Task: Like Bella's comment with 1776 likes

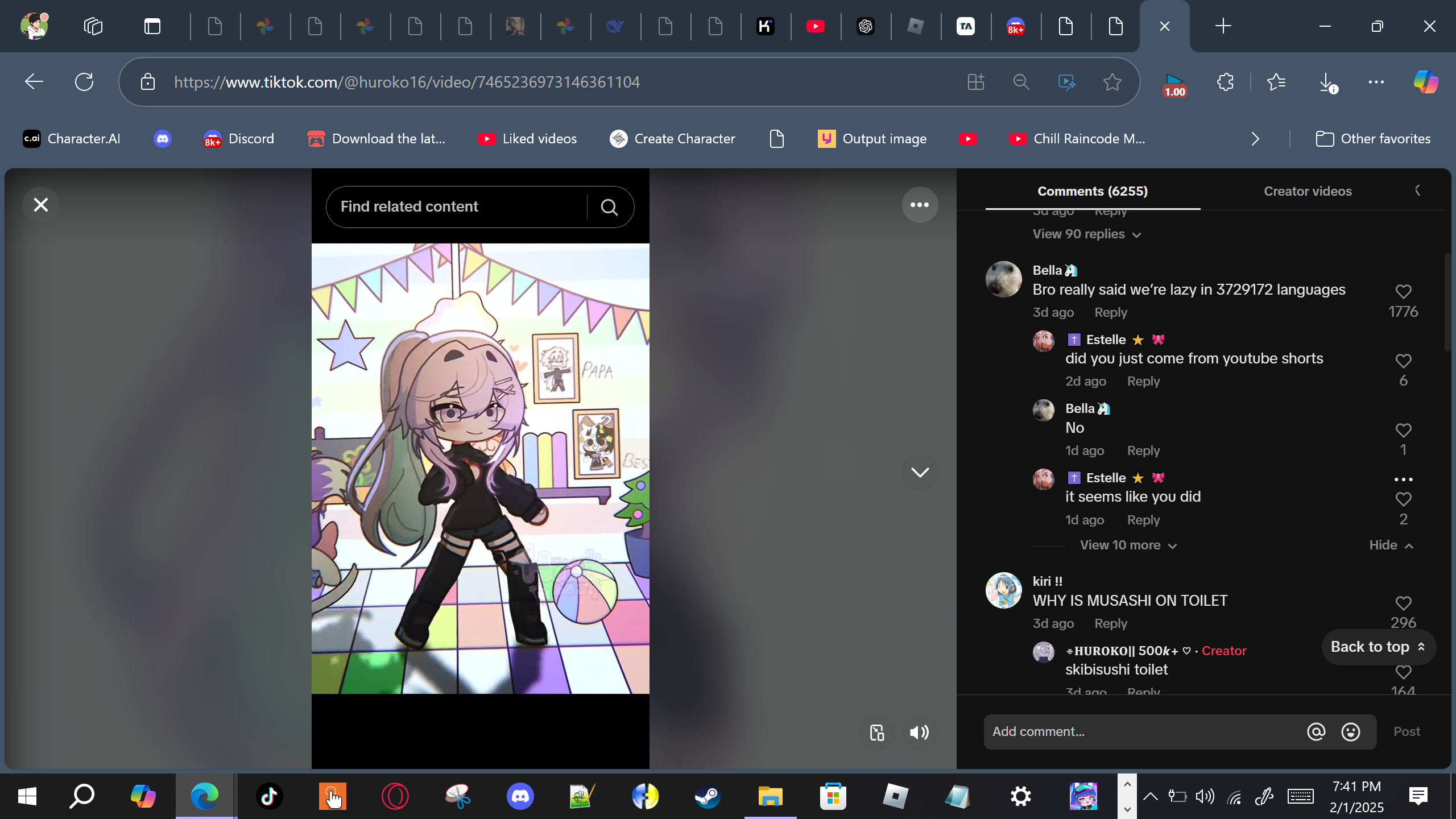Action: [x=1403, y=292]
